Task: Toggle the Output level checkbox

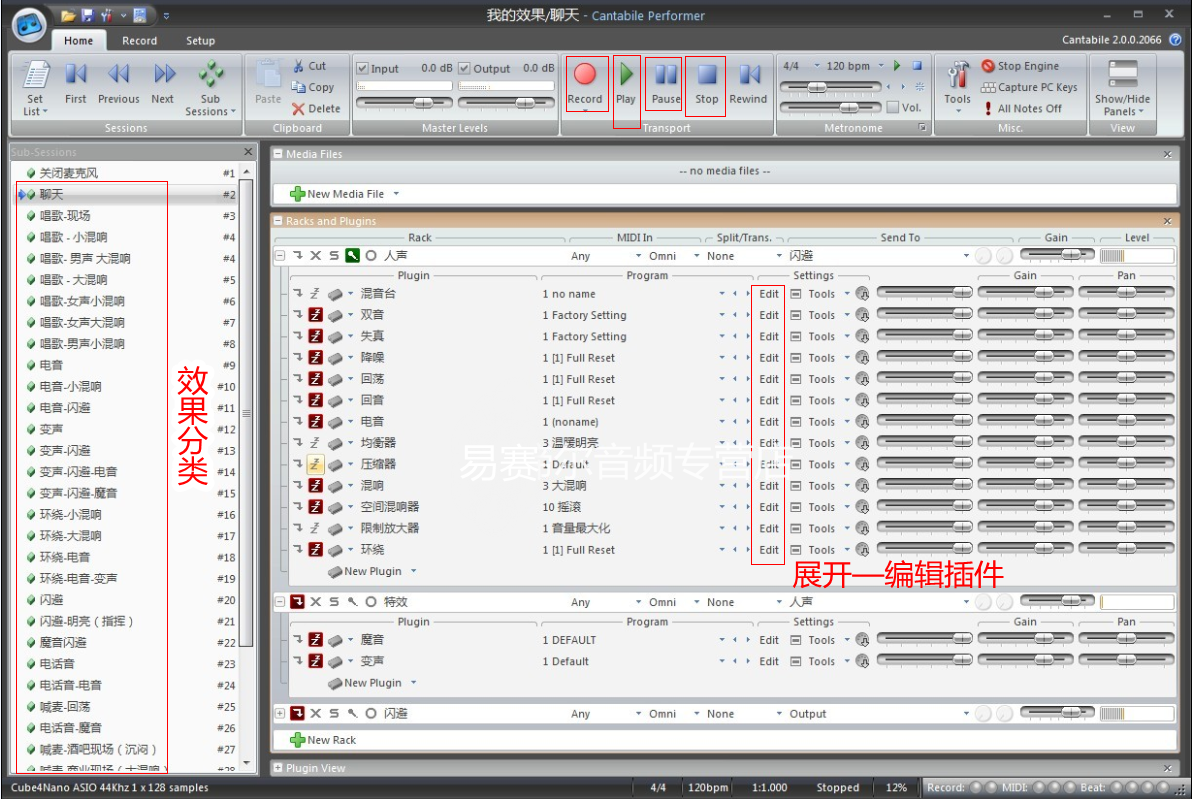Action: [x=464, y=68]
